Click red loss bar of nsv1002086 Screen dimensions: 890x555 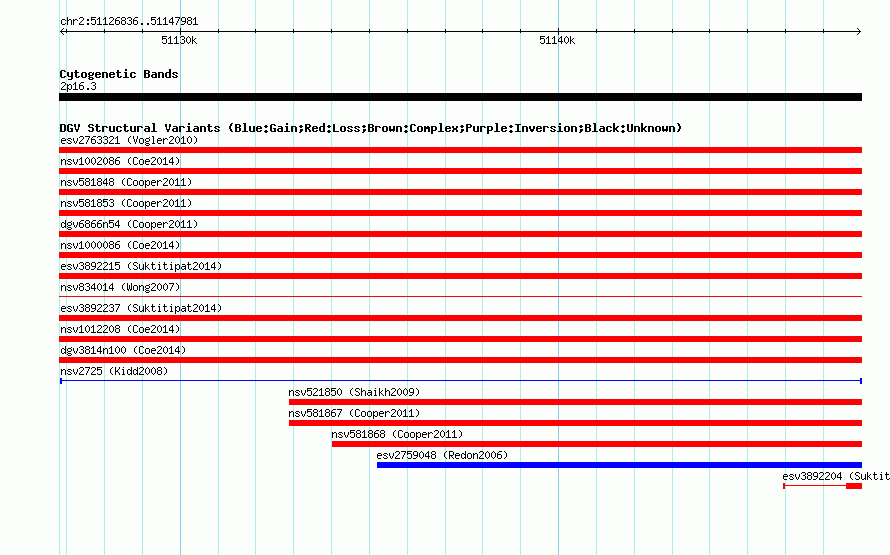point(460,171)
